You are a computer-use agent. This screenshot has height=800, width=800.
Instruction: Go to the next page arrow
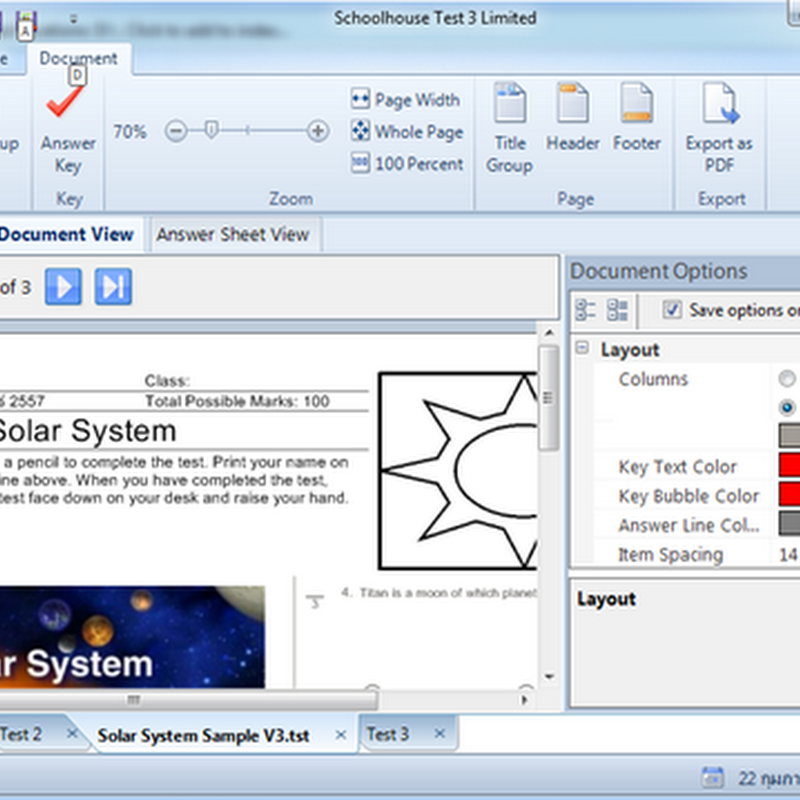tap(63, 287)
